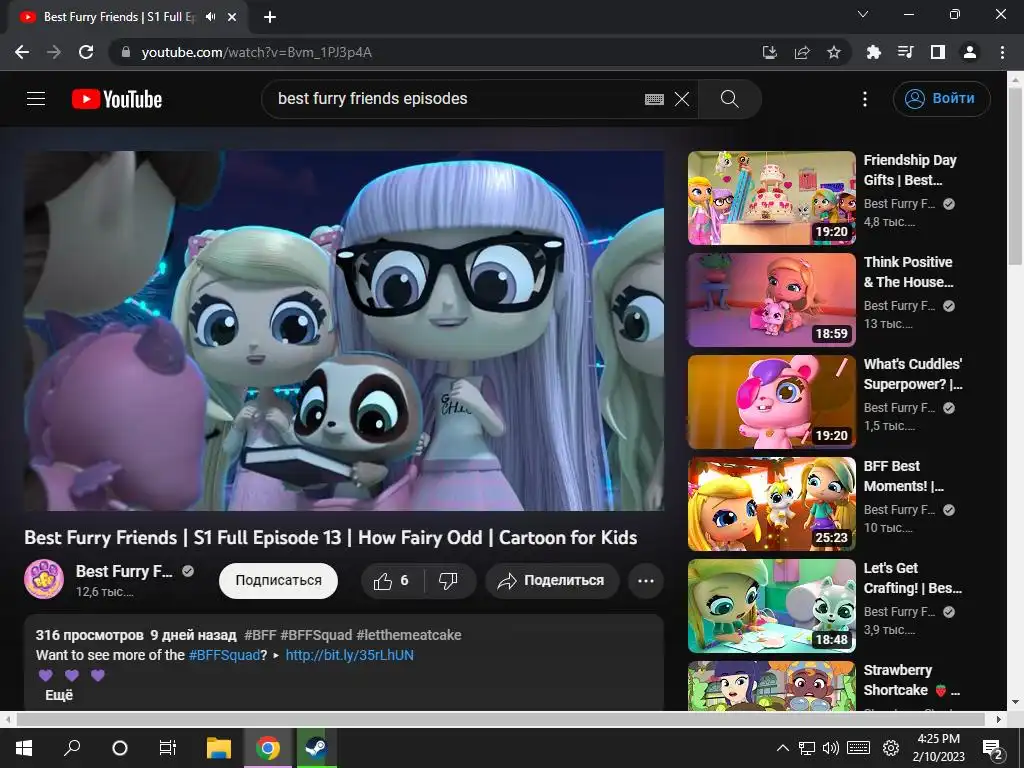Open Friendship Day Gifts video thumbnail
Viewport: 1024px width, 768px height.
pyautogui.click(x=771, y=198)
